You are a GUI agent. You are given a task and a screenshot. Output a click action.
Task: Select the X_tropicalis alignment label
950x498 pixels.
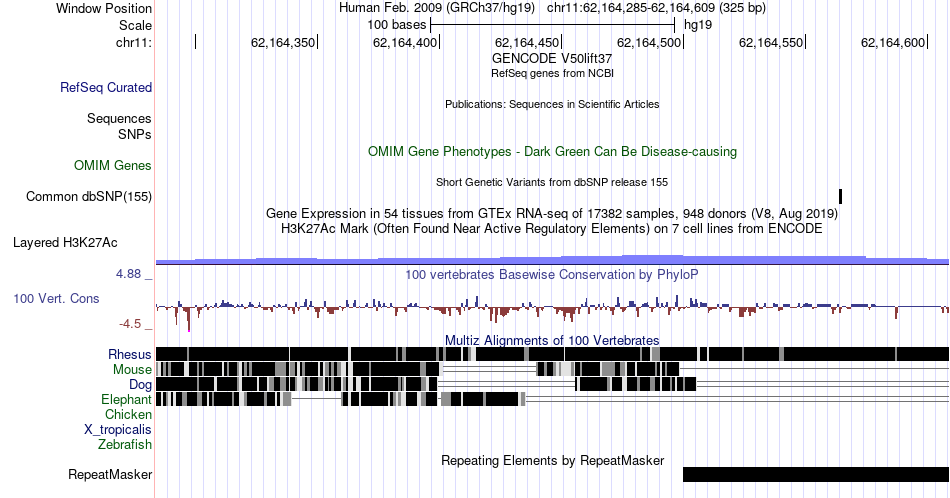(x=118, y=430)
